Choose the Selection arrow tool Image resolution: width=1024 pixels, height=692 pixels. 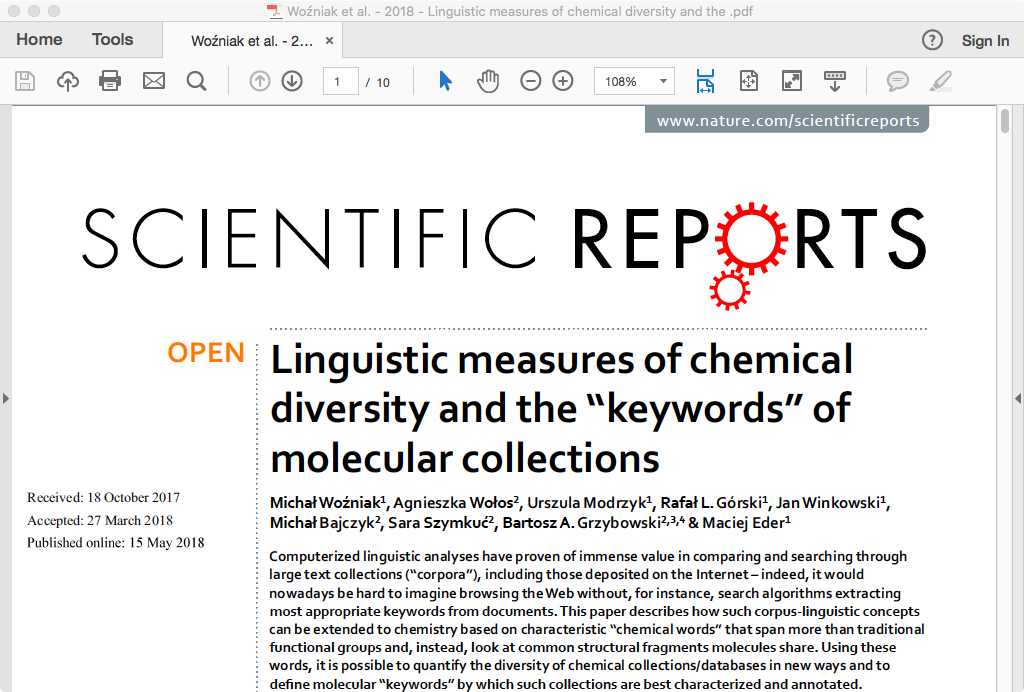click(445, 81)
